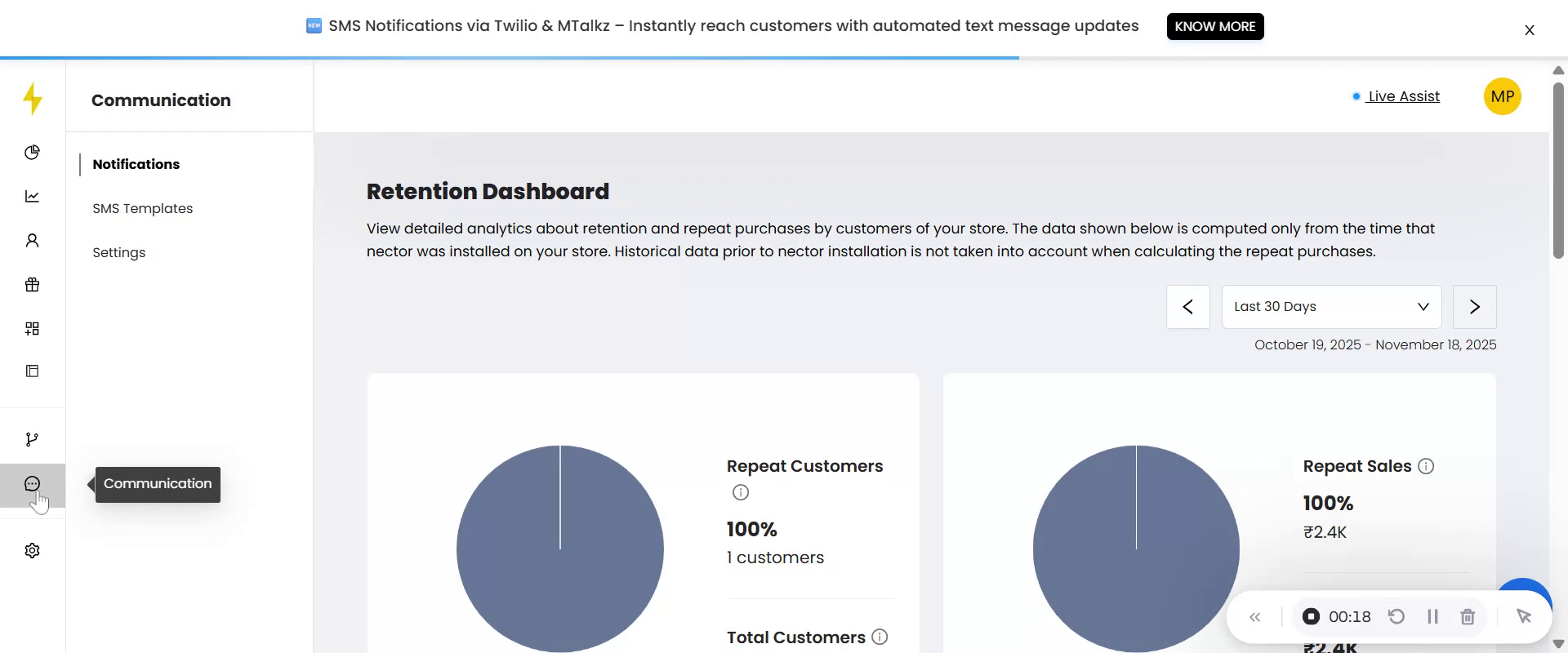This screenshot has height=653, width=1568.
Task: Open SMS Templates menu item
Action: click(x=143, y=208)
